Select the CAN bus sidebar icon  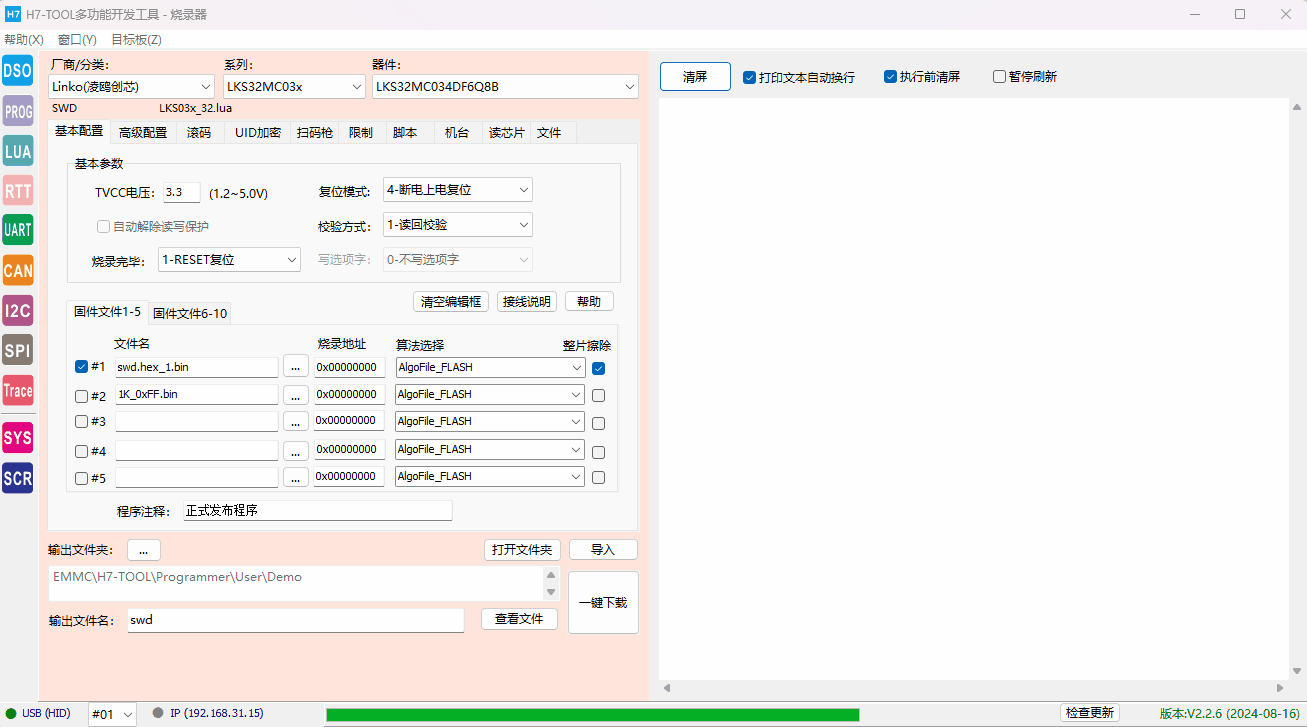(18, 270)
